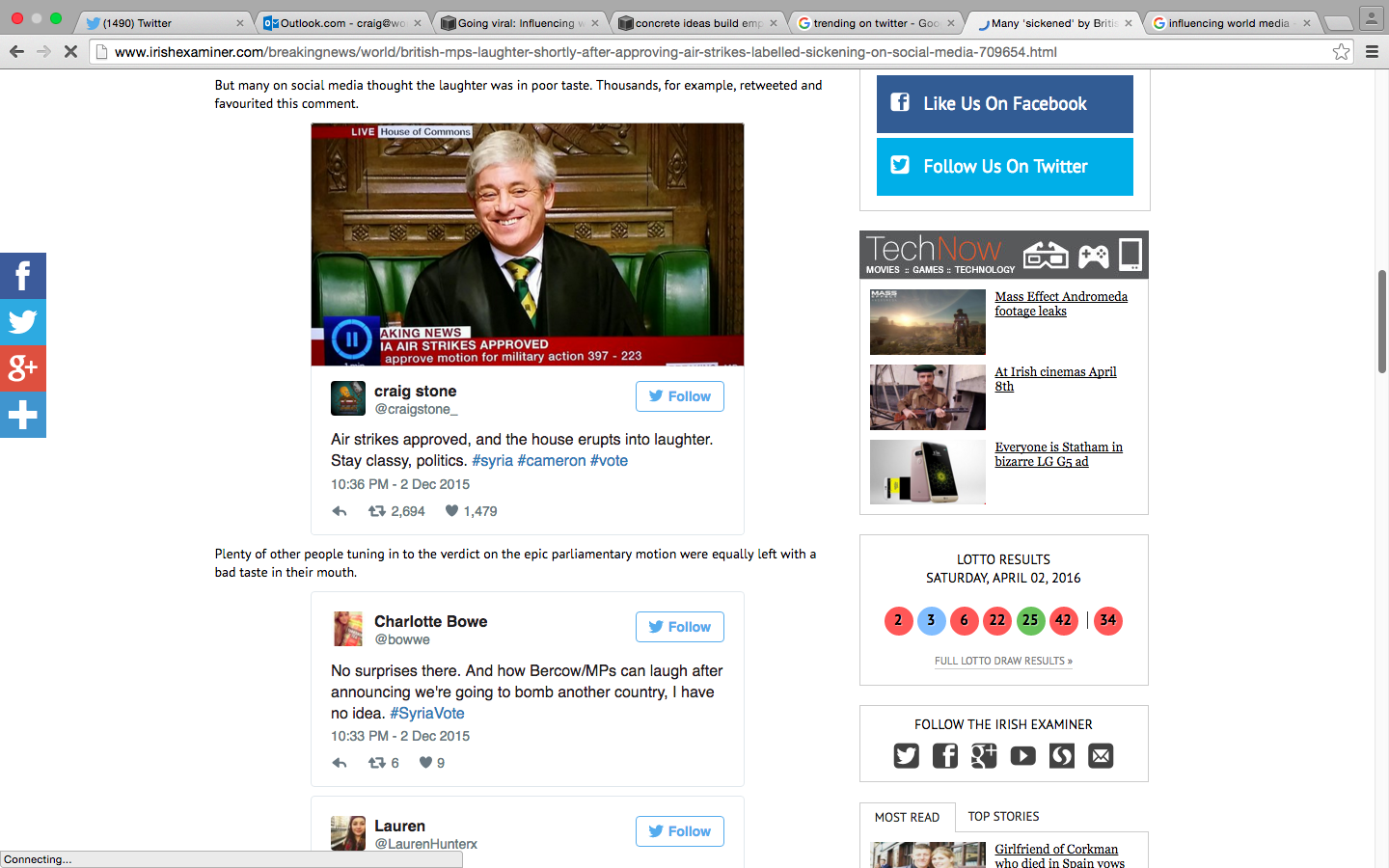Open Irish Examiner email newsletter icon
The image size is (1389, 868).
[x=1101, y=756]
